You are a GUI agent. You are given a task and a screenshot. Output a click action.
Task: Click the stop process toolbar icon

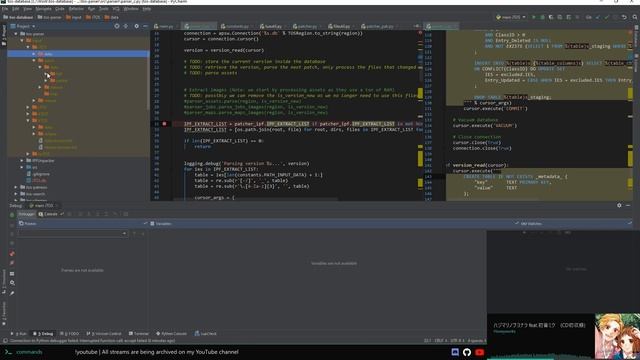(577, 17)
